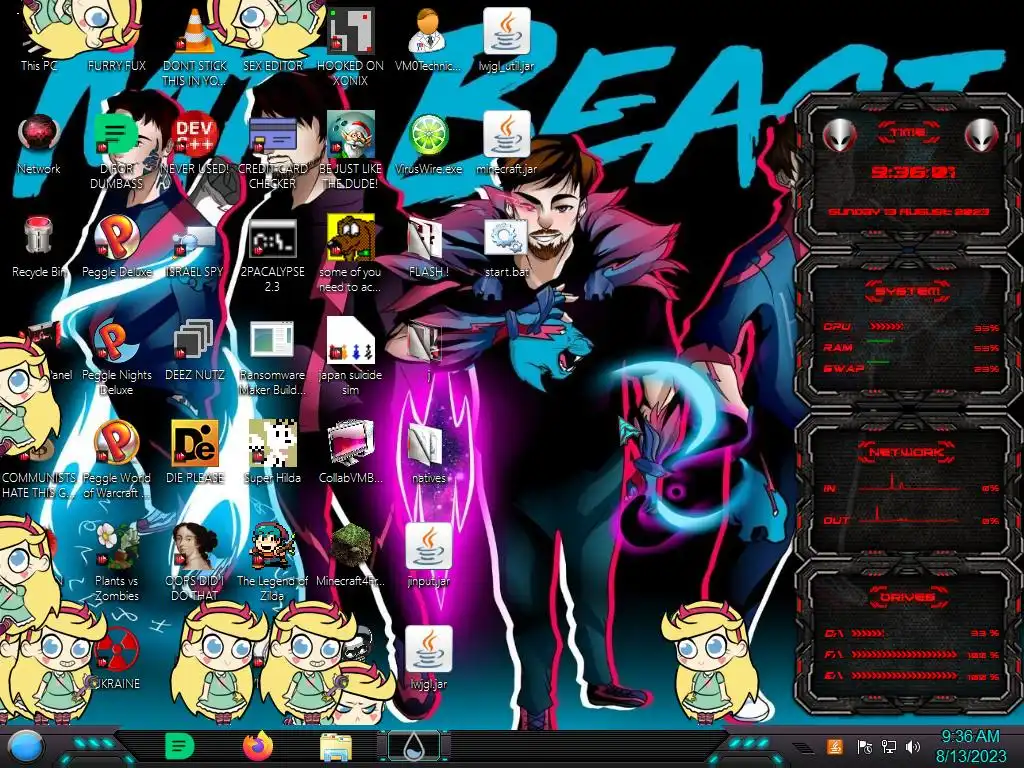Open the 2PACALYPSE 2.3 console shortcut

tap(272, 255)
